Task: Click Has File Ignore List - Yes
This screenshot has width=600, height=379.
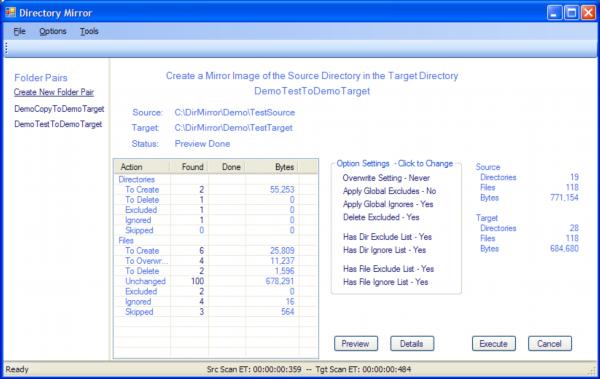Action: (385, 282)
